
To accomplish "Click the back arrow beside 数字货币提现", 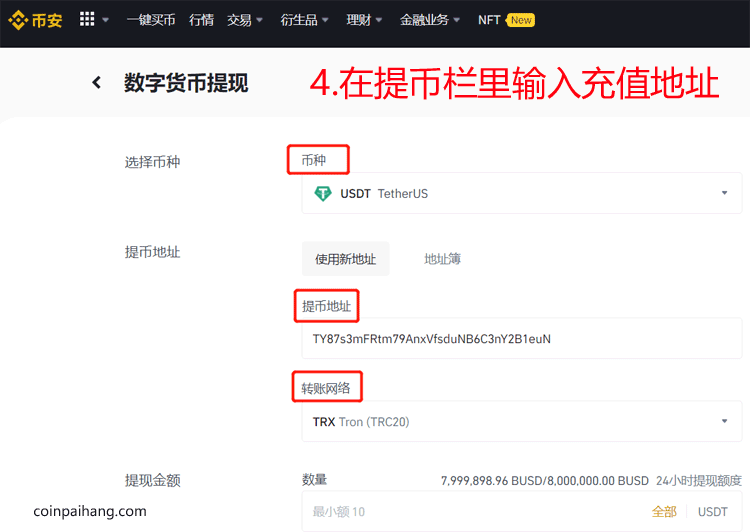I will (97, 83).
